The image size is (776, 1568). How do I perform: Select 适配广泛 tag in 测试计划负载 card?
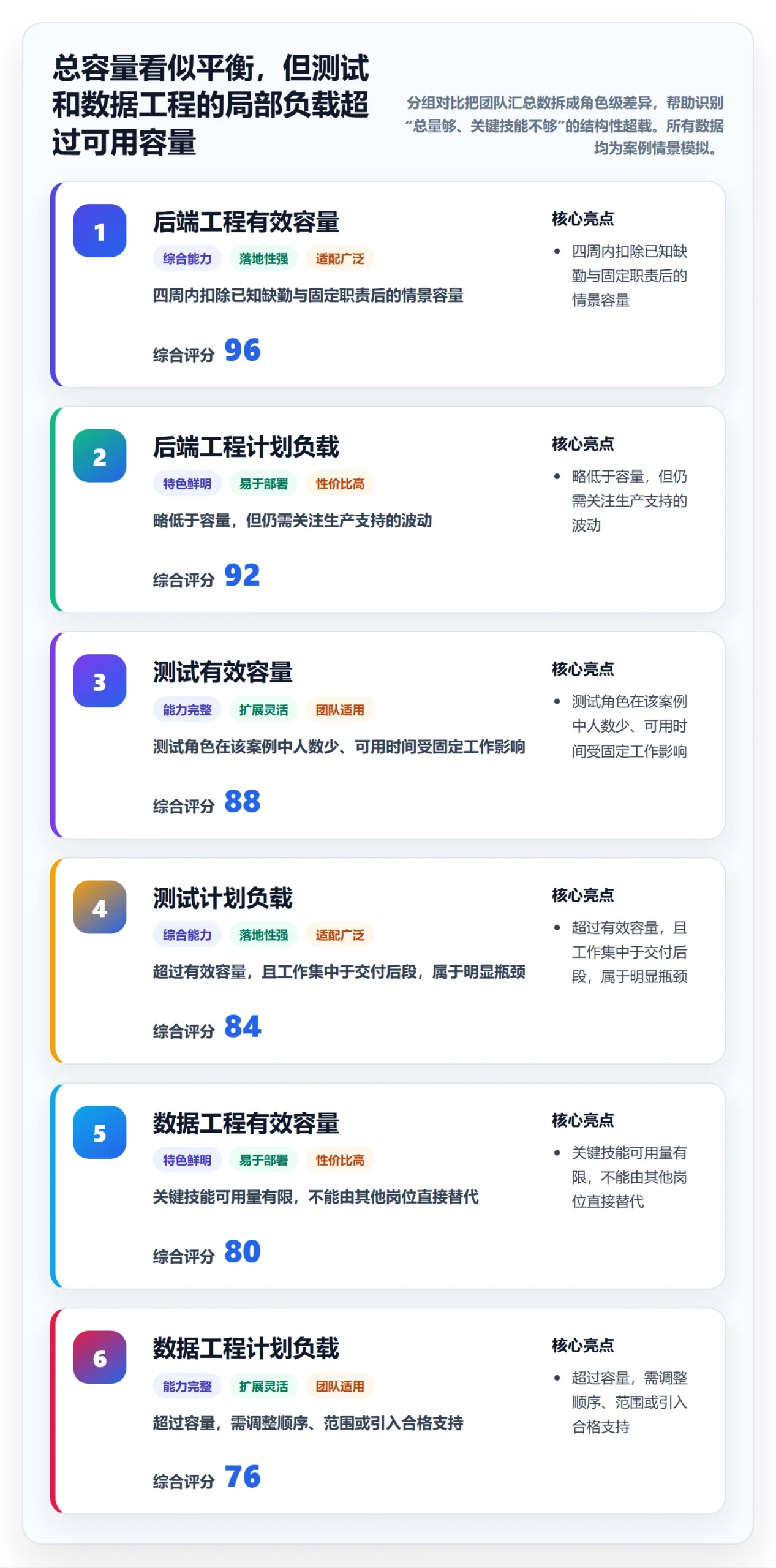340,935
